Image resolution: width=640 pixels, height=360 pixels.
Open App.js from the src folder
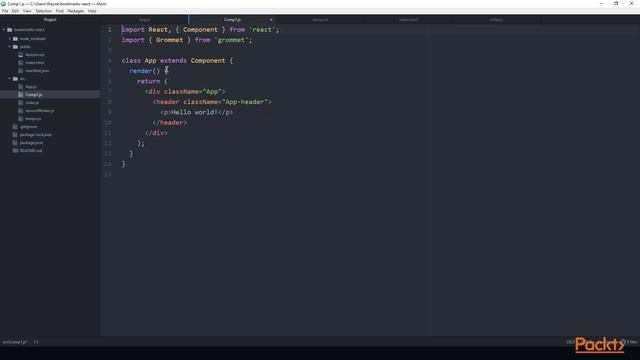coord(31,87)
